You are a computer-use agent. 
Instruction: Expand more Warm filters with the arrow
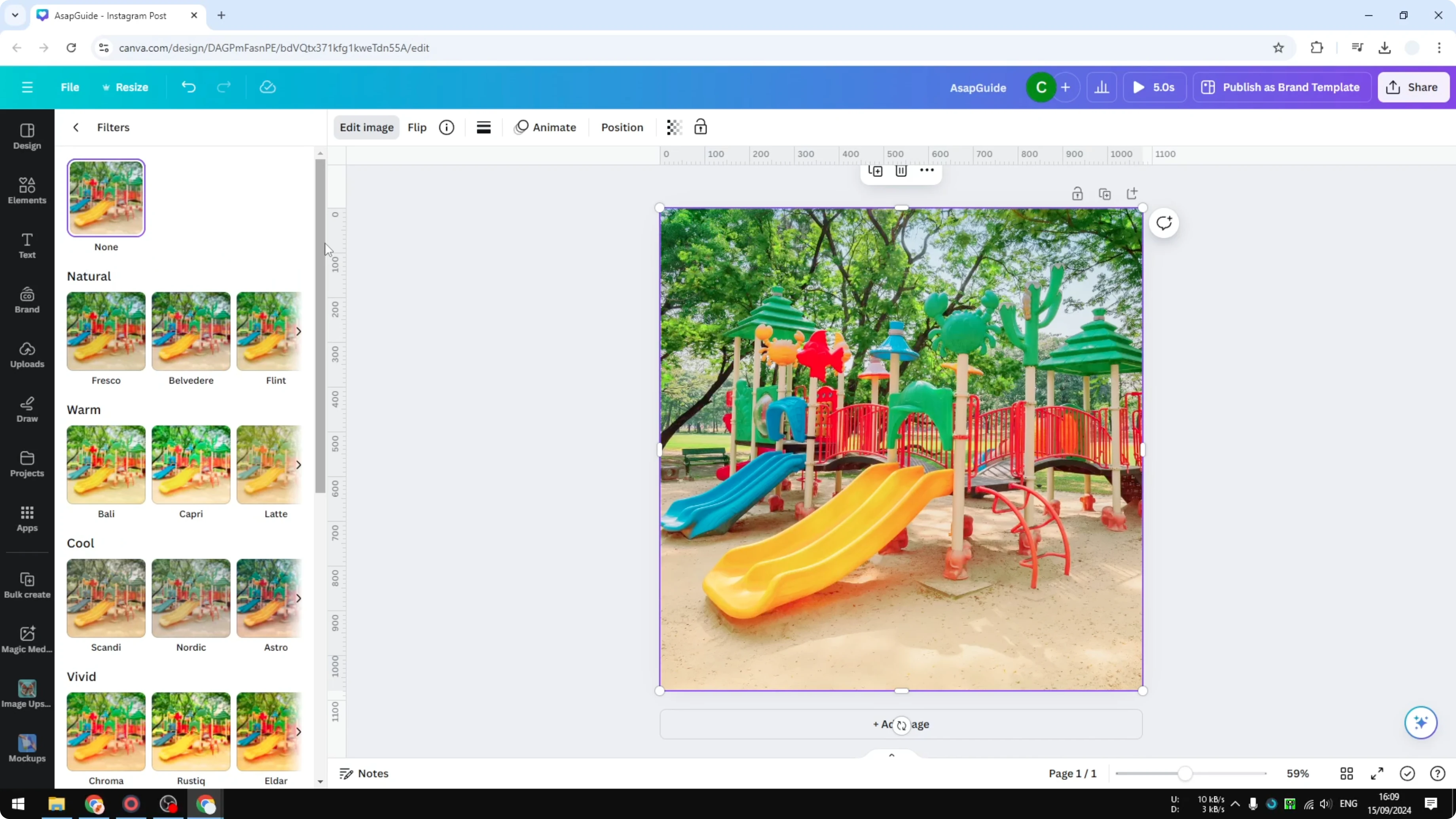(x=298, y=464)
